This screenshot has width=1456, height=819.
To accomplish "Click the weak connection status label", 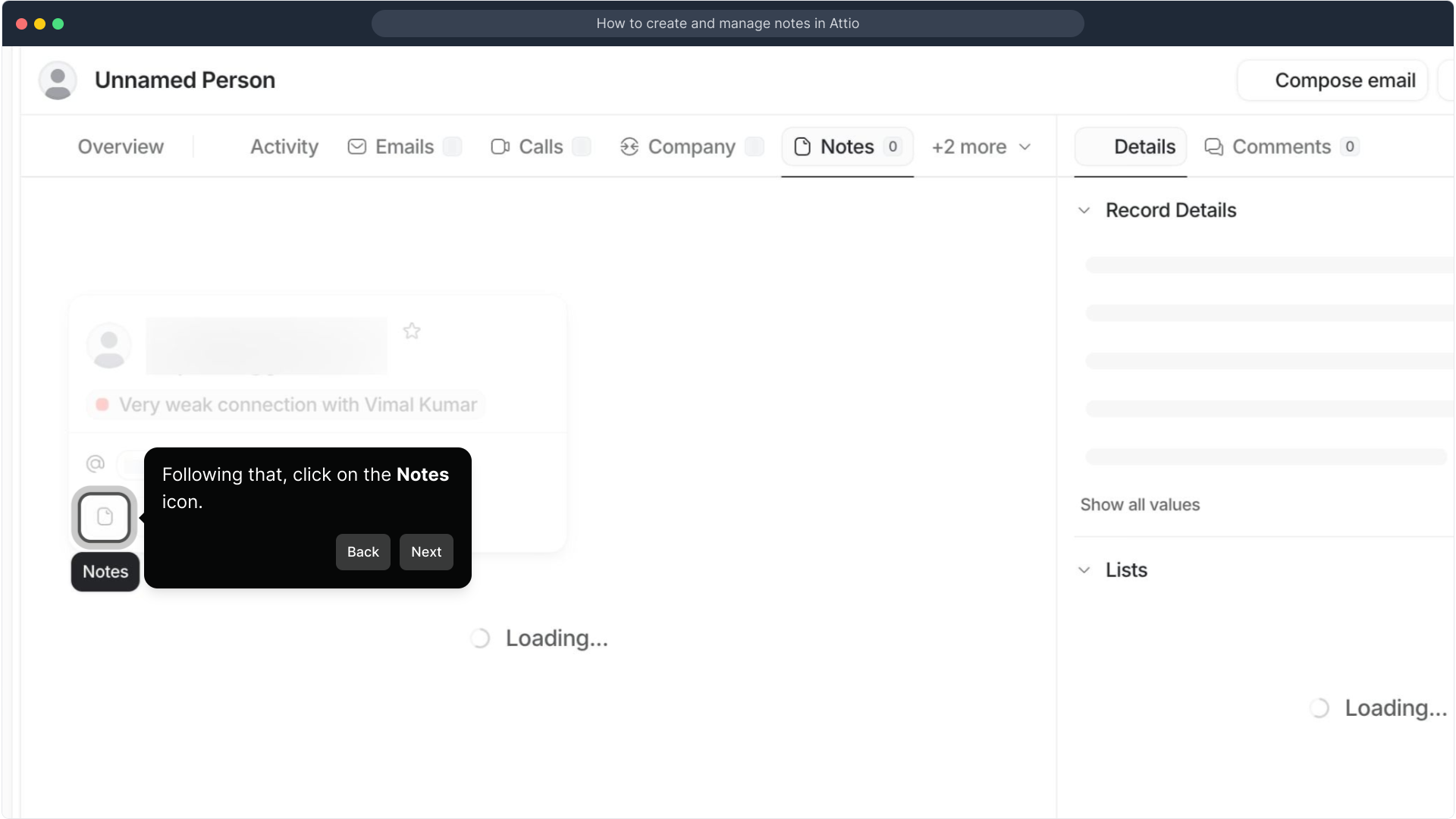I will click(287, 405).
